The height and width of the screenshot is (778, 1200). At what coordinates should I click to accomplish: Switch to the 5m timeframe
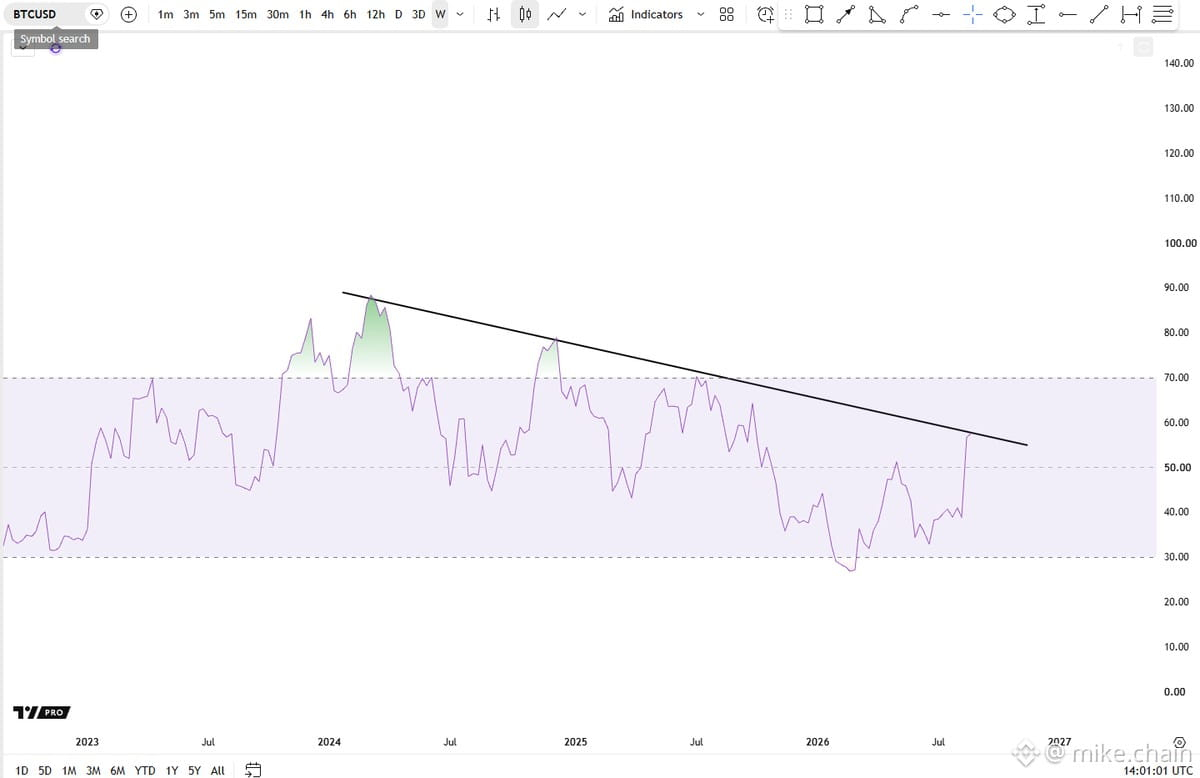point(217,15)
